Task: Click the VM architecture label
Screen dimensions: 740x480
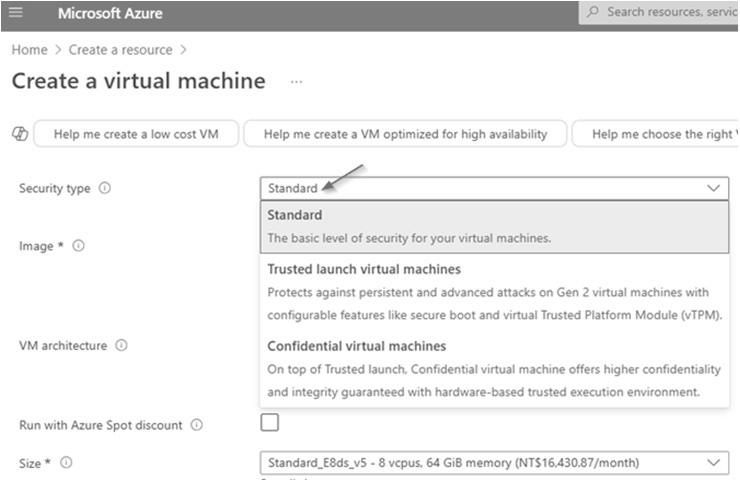Action: 63,345
